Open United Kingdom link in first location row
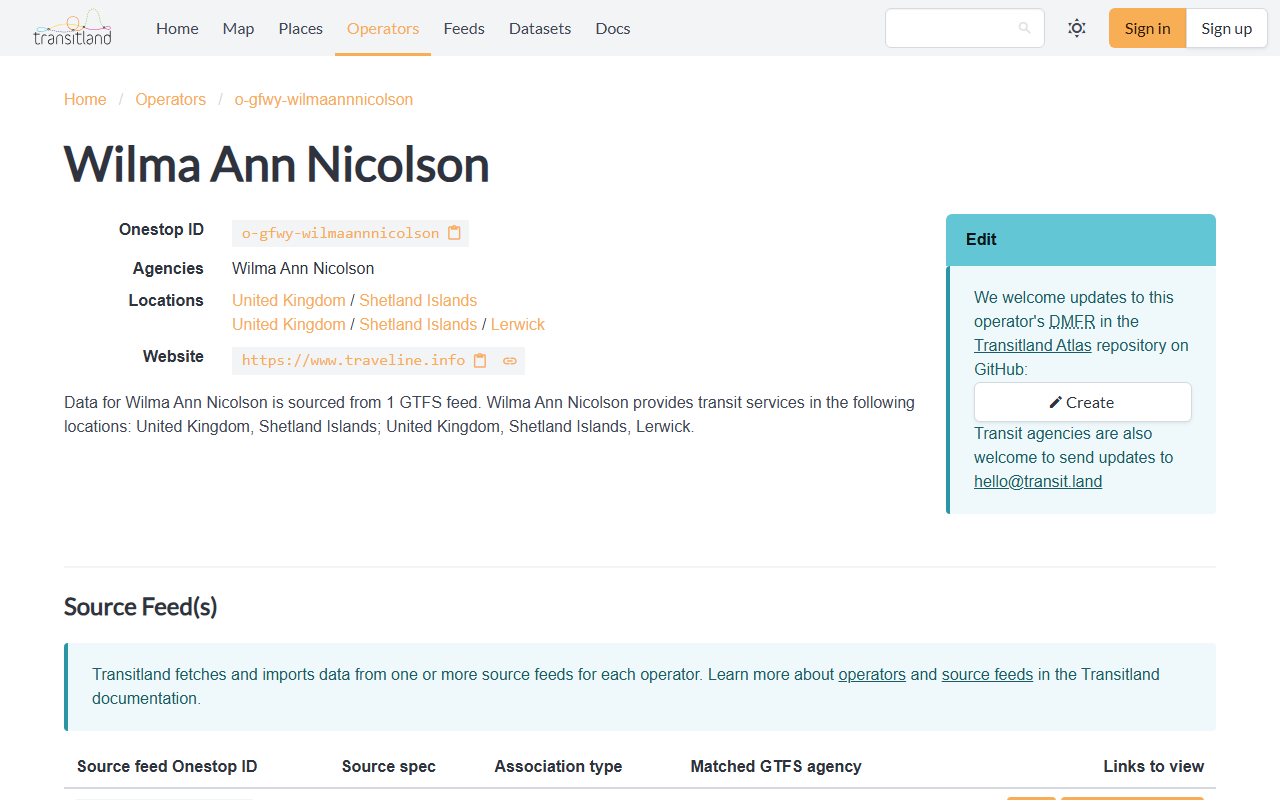 coord(289,300)
